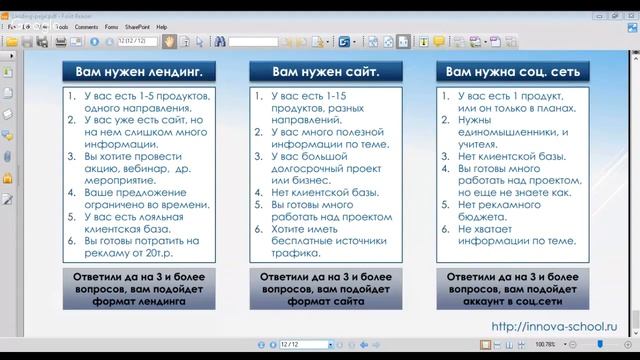
Task: Click the zoom in plus button
Action: coord(628,345)
